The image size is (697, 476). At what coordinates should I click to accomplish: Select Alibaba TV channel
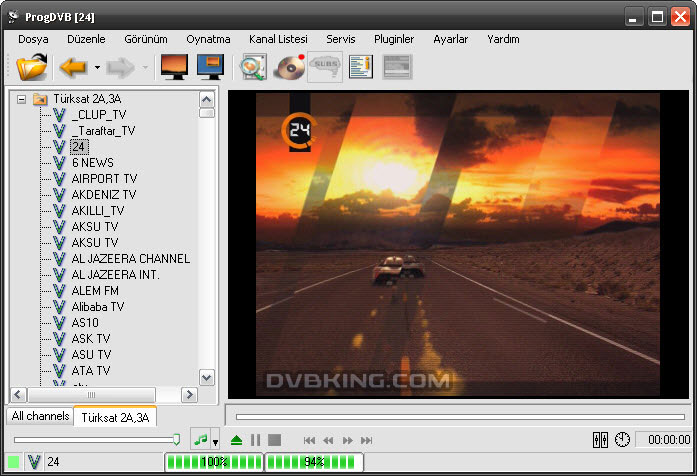(98, 307)
